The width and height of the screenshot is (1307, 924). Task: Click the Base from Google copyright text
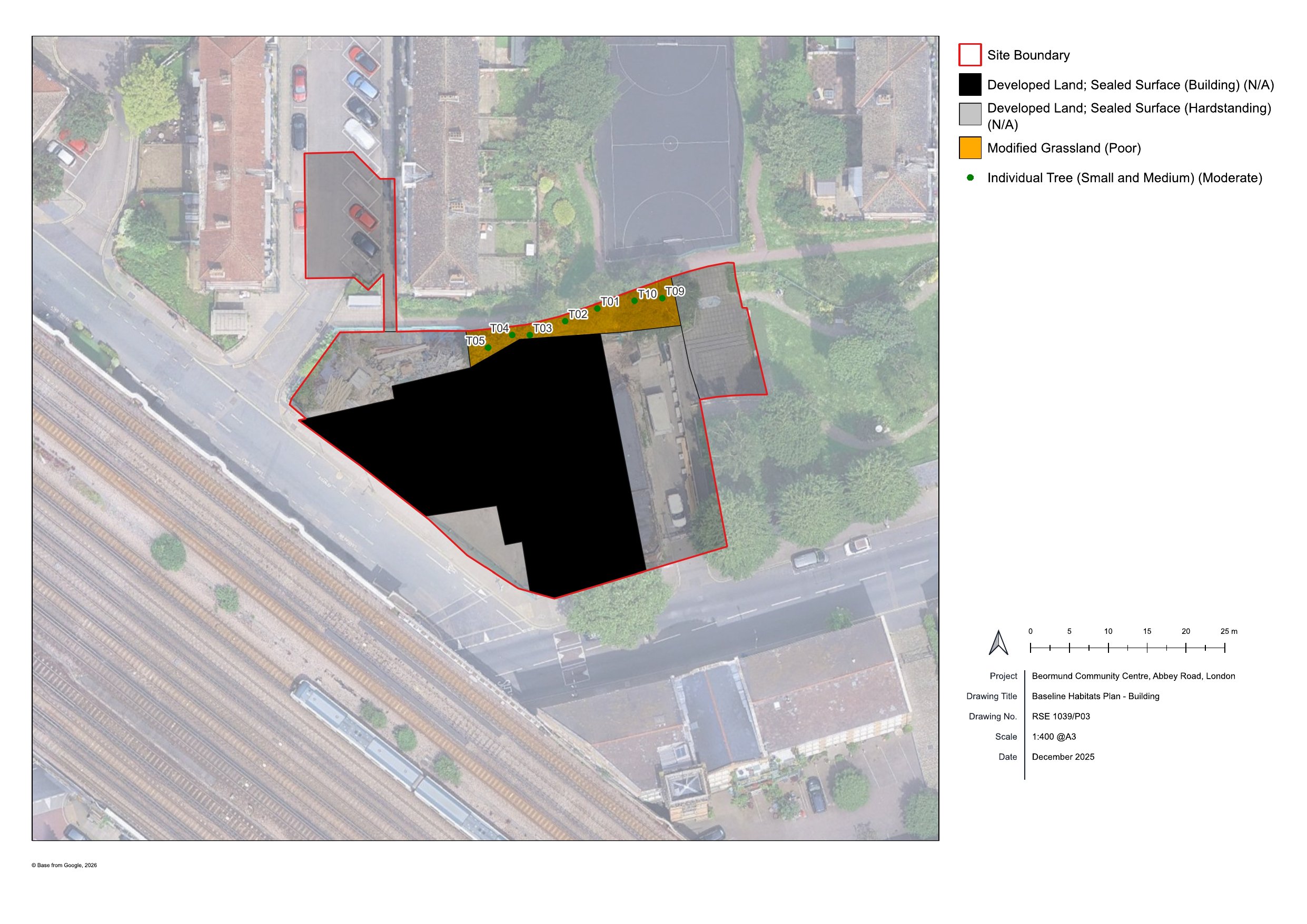click(x=64, y=866)
